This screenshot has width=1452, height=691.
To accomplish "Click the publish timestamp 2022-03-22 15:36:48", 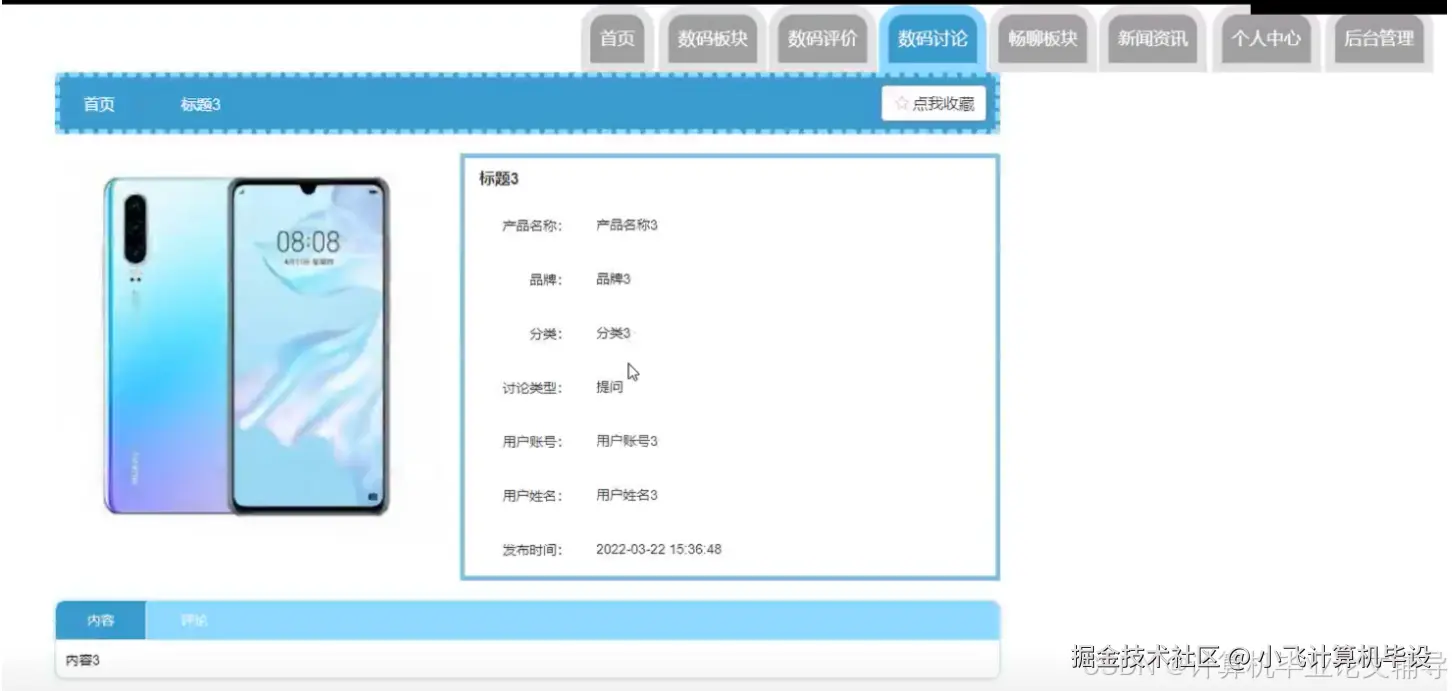I will [658, 548].
